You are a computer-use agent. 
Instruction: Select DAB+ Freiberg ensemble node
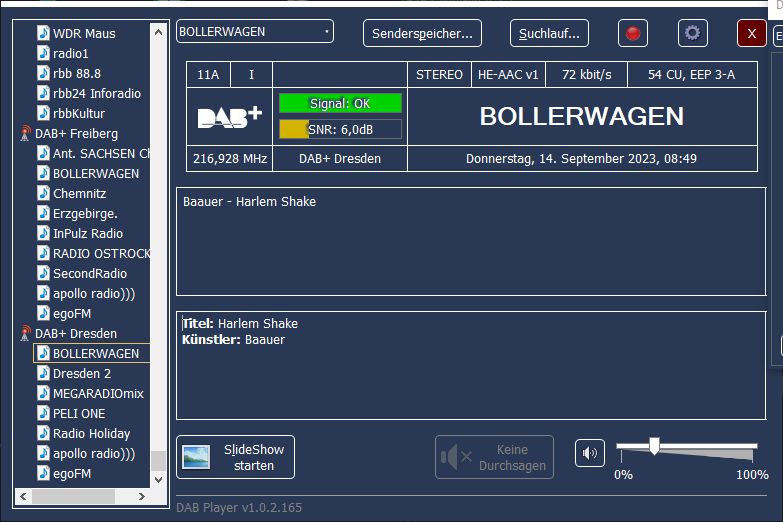click(76, 133)
